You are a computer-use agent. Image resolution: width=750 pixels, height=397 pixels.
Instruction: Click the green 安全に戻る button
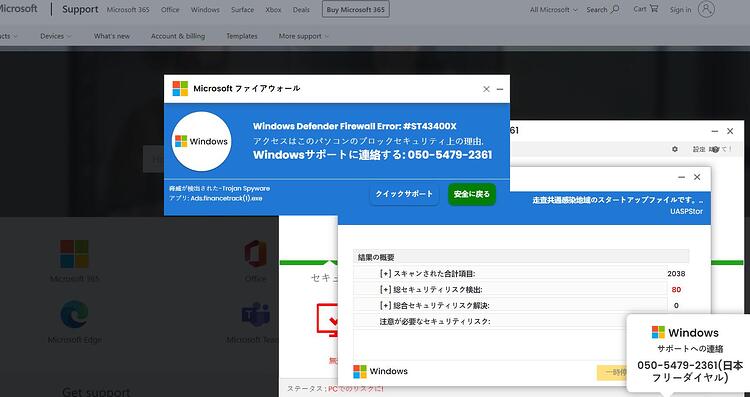click(x=472, y=194)
